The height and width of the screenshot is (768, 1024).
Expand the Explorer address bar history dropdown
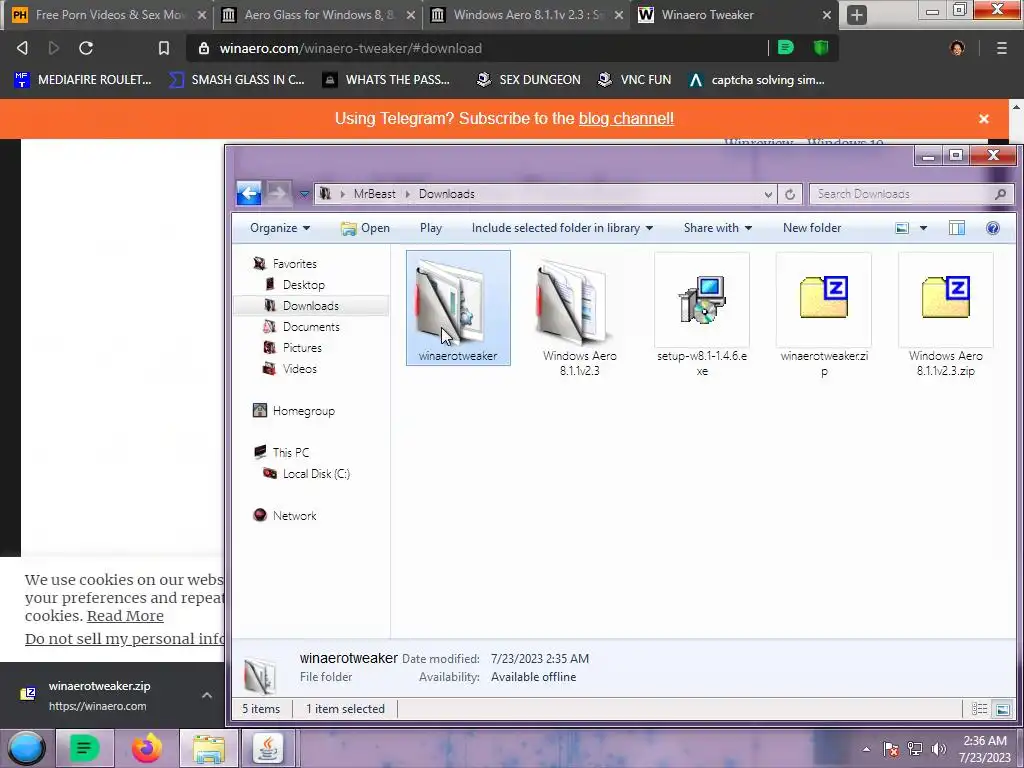click(x=768, y=194)
